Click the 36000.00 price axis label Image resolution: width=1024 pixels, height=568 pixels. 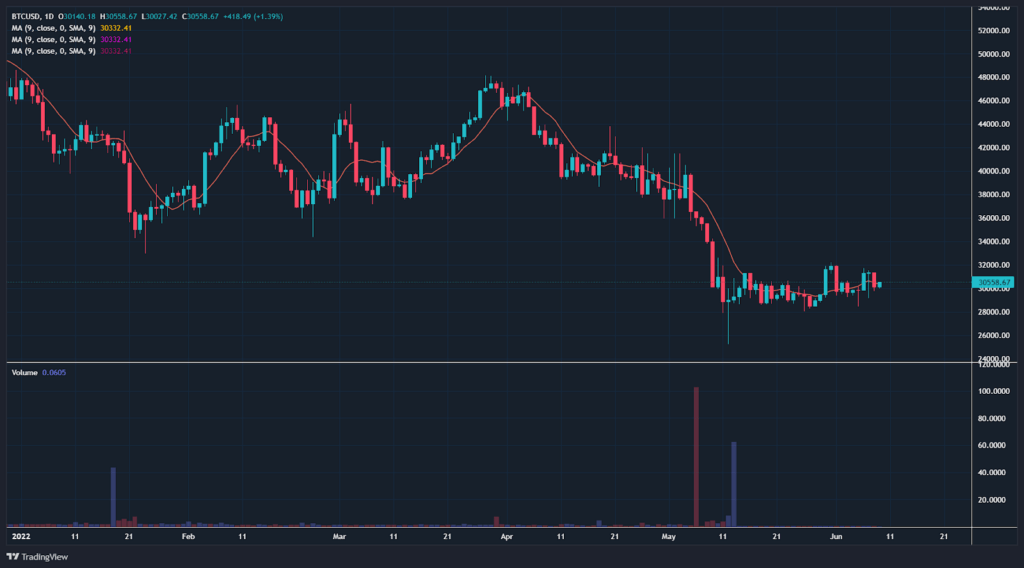[x=993, y=218]
